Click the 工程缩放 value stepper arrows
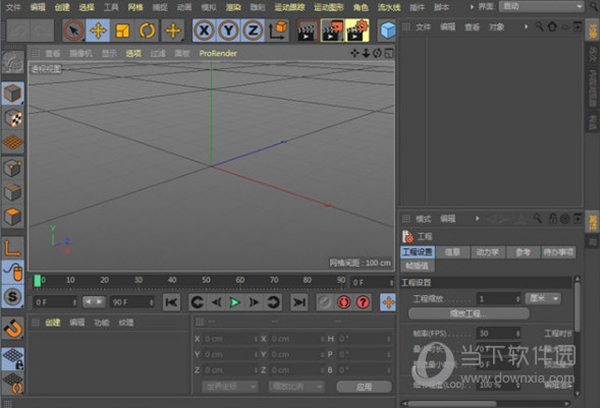This screenshot has width=600, height=408. click(x=518, y=299)
